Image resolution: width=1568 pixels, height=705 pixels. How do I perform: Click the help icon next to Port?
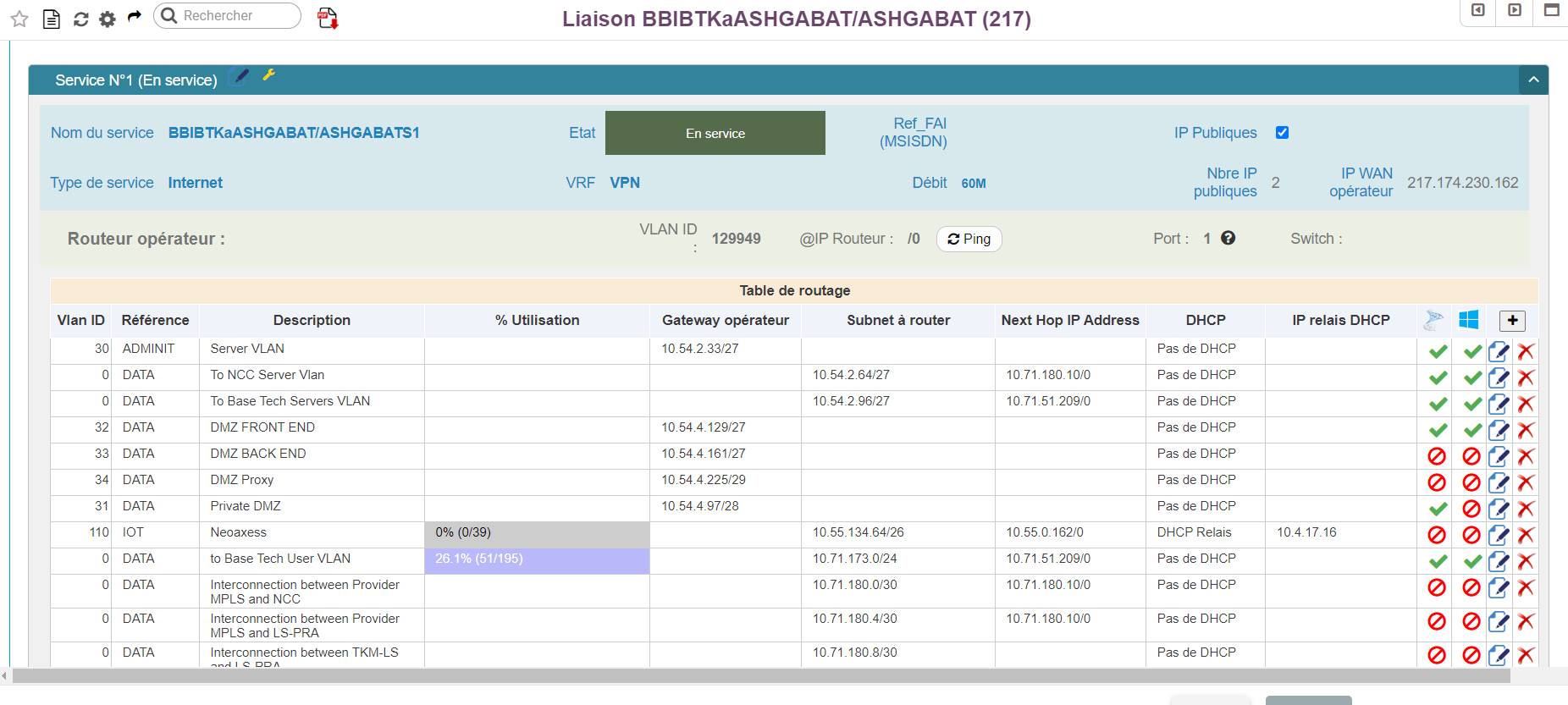(1228, 239)
